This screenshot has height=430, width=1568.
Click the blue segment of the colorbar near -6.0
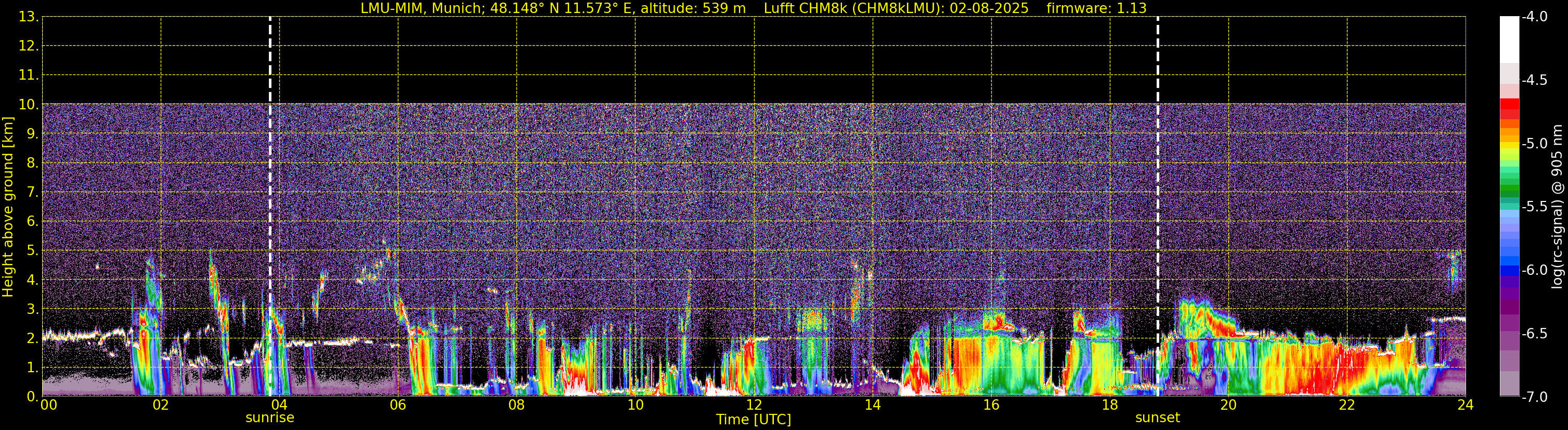(x=1510, y=270)
